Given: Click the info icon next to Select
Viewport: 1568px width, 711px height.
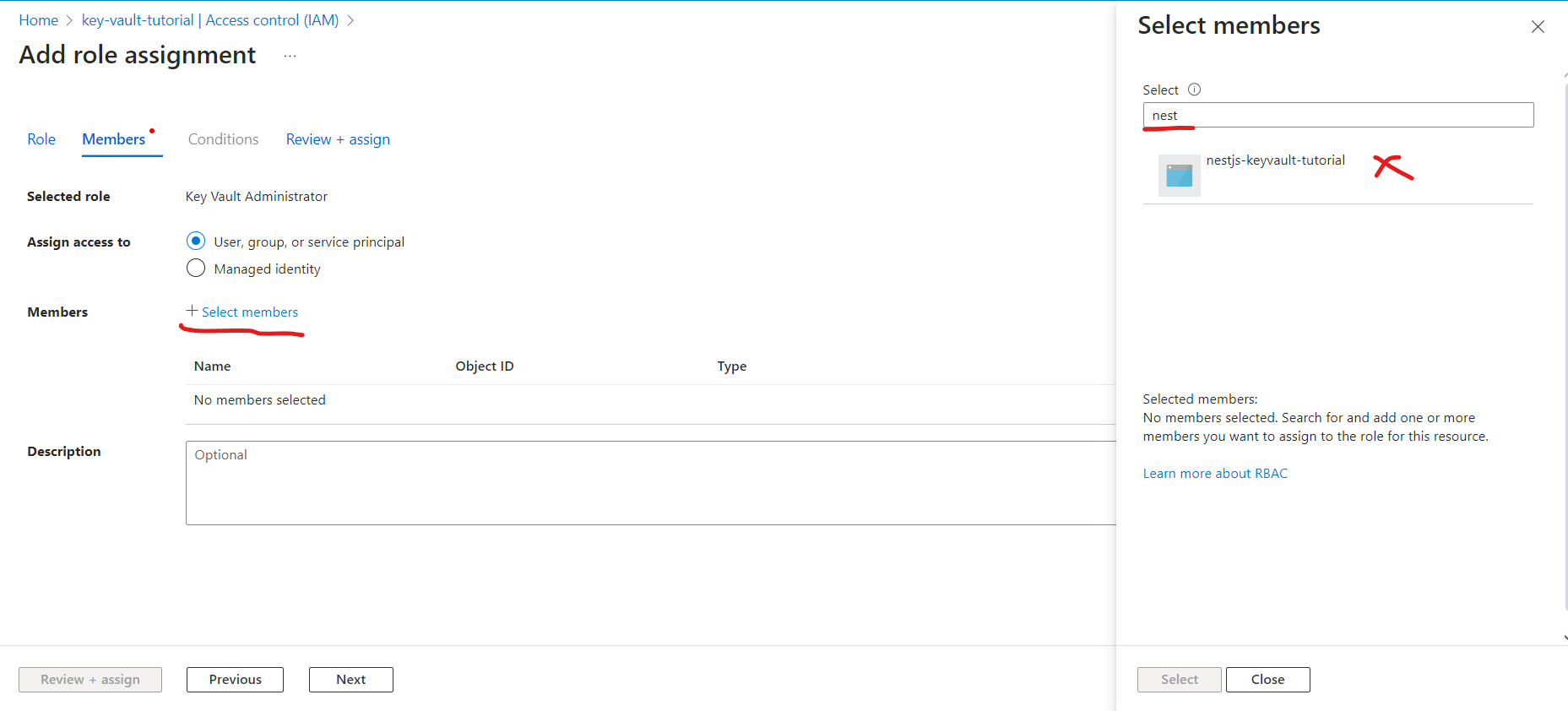Looking at the screenshot, I should click(x=1194, y=90).
